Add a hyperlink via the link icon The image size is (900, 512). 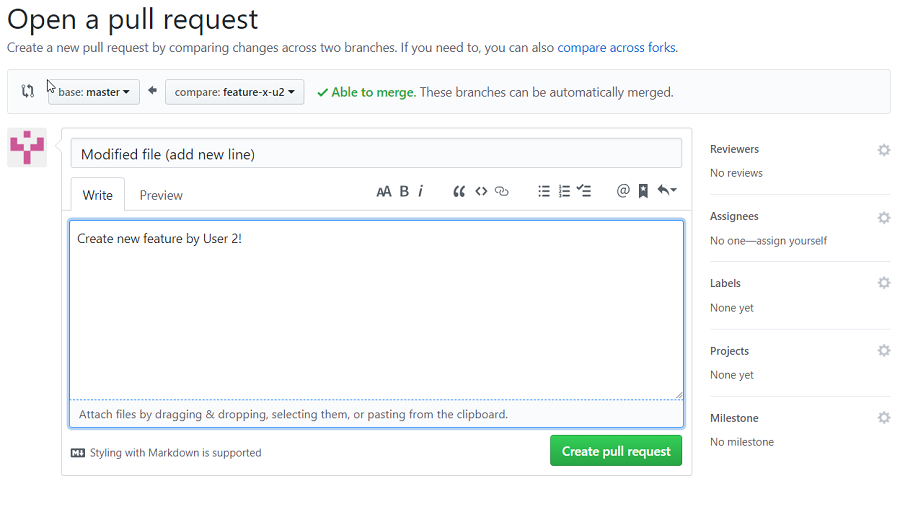(502, 191)
